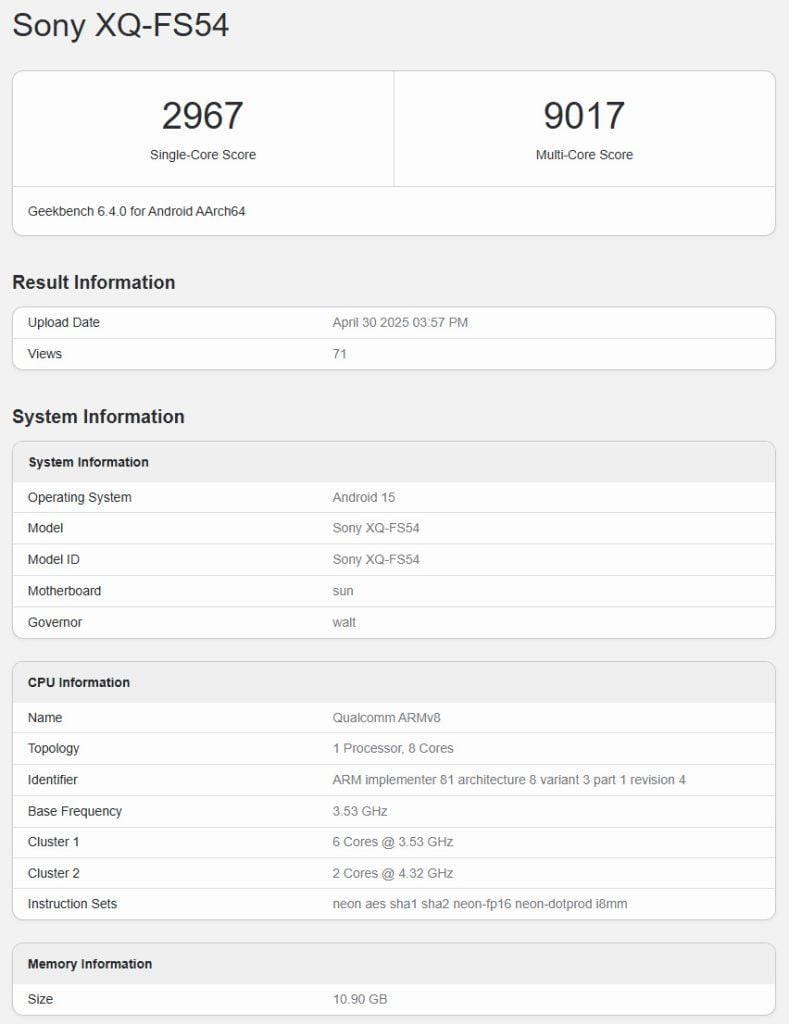Click the Governor value walt
Viewport: 789px width, 1024px height.
344,622
